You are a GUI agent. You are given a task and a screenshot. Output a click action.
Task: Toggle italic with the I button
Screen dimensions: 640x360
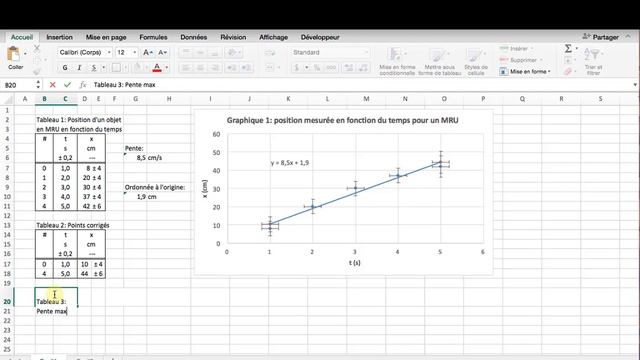(x=79, y=67)
